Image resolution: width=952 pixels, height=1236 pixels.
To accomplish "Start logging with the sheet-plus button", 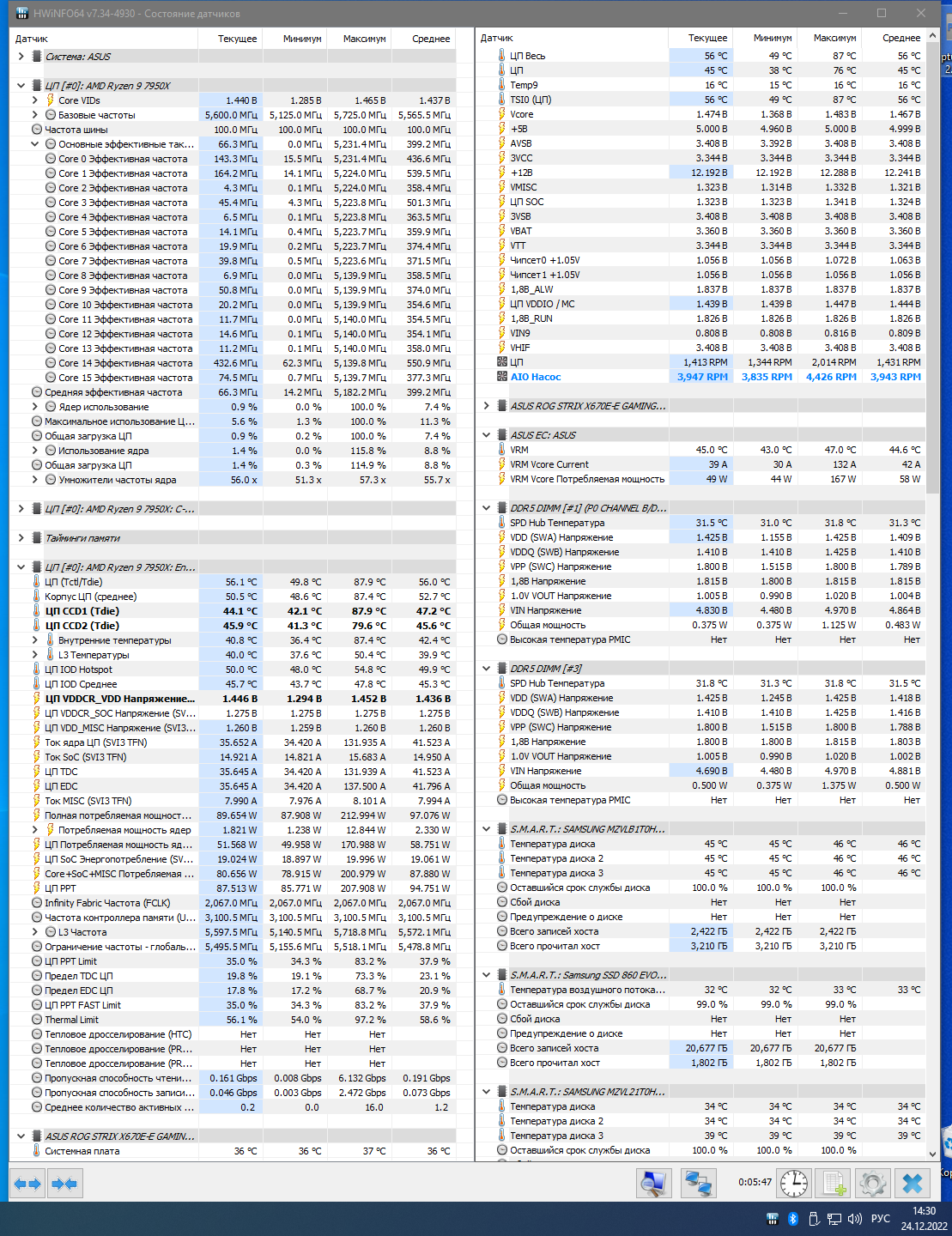I will tap(833, 1184).
